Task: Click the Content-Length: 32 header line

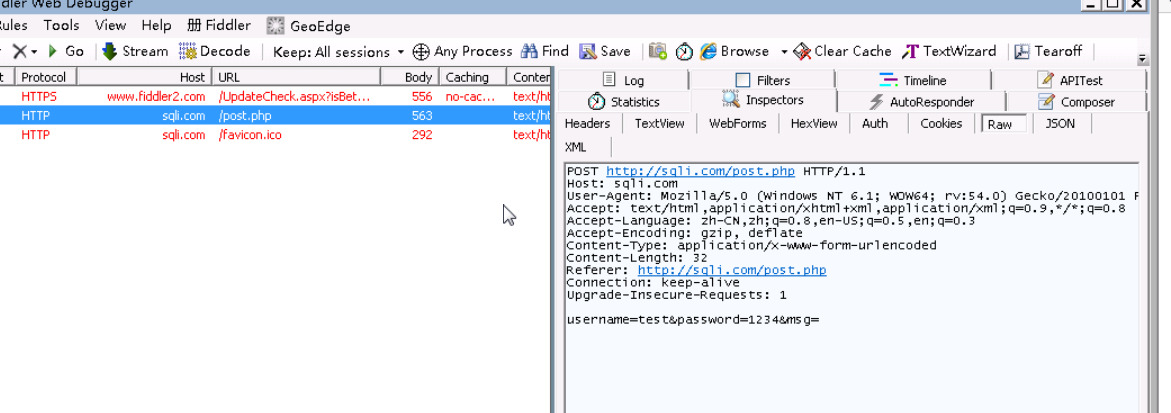Action: click(x=637, y=258)
